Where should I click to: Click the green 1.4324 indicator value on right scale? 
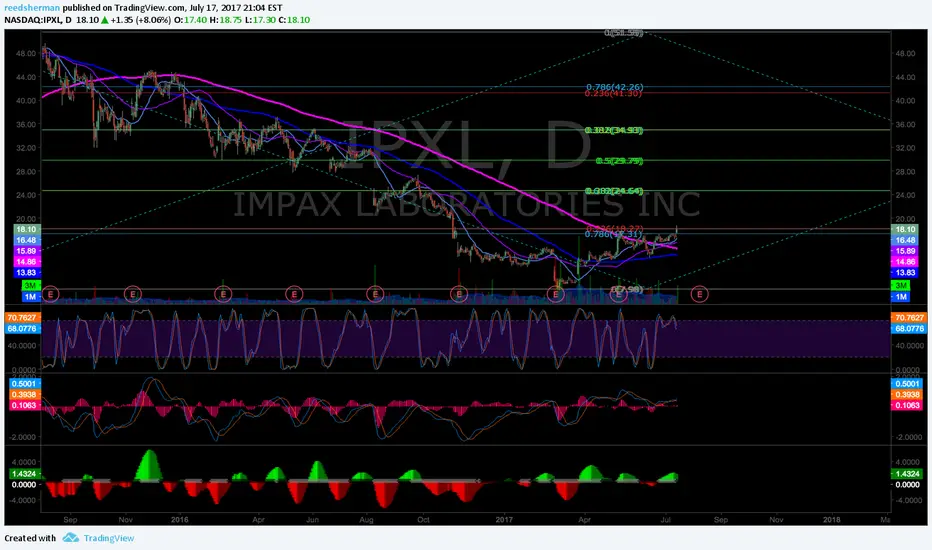coord(906,474)
